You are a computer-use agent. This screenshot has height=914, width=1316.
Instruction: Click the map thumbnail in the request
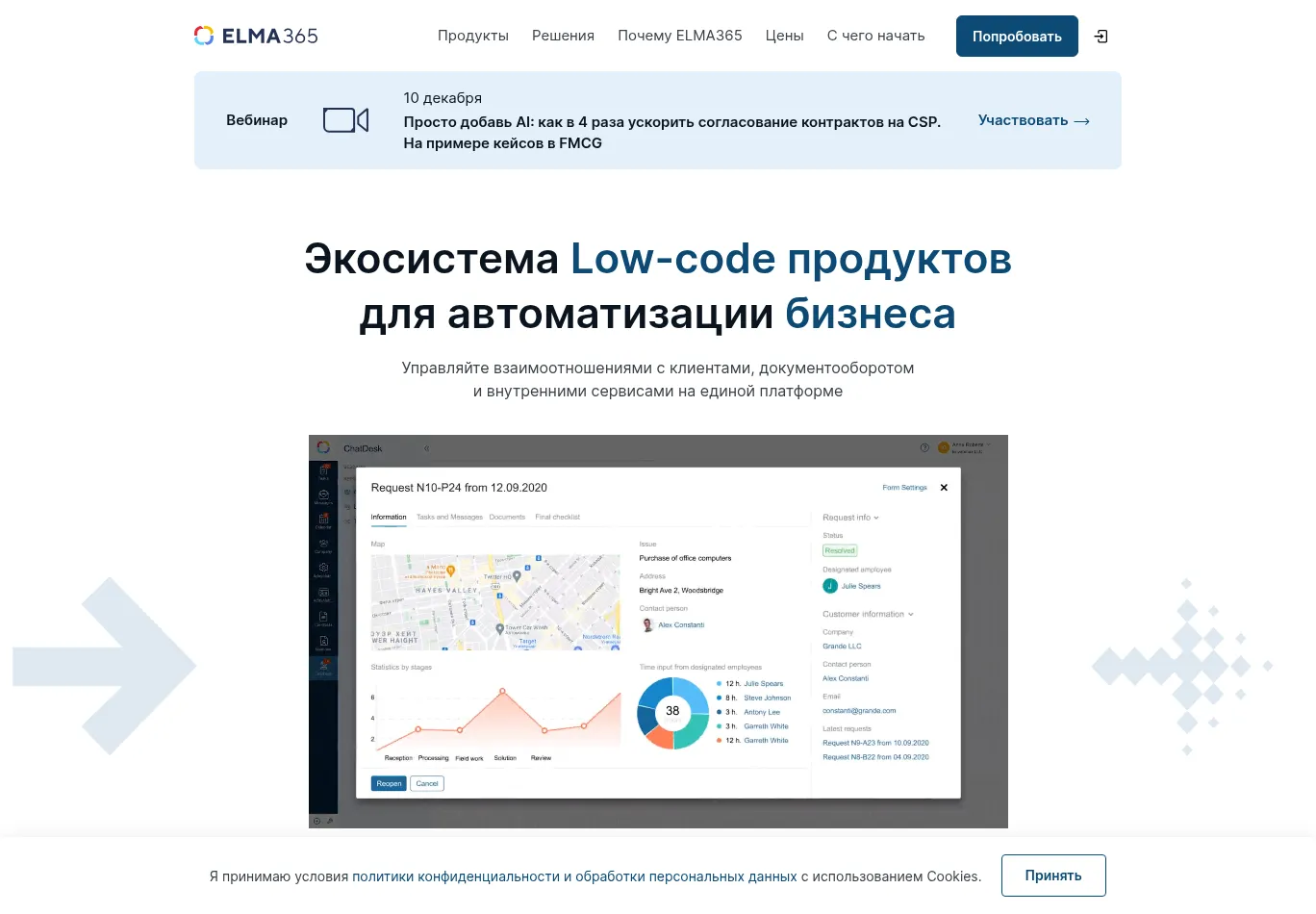coord(495,602)
